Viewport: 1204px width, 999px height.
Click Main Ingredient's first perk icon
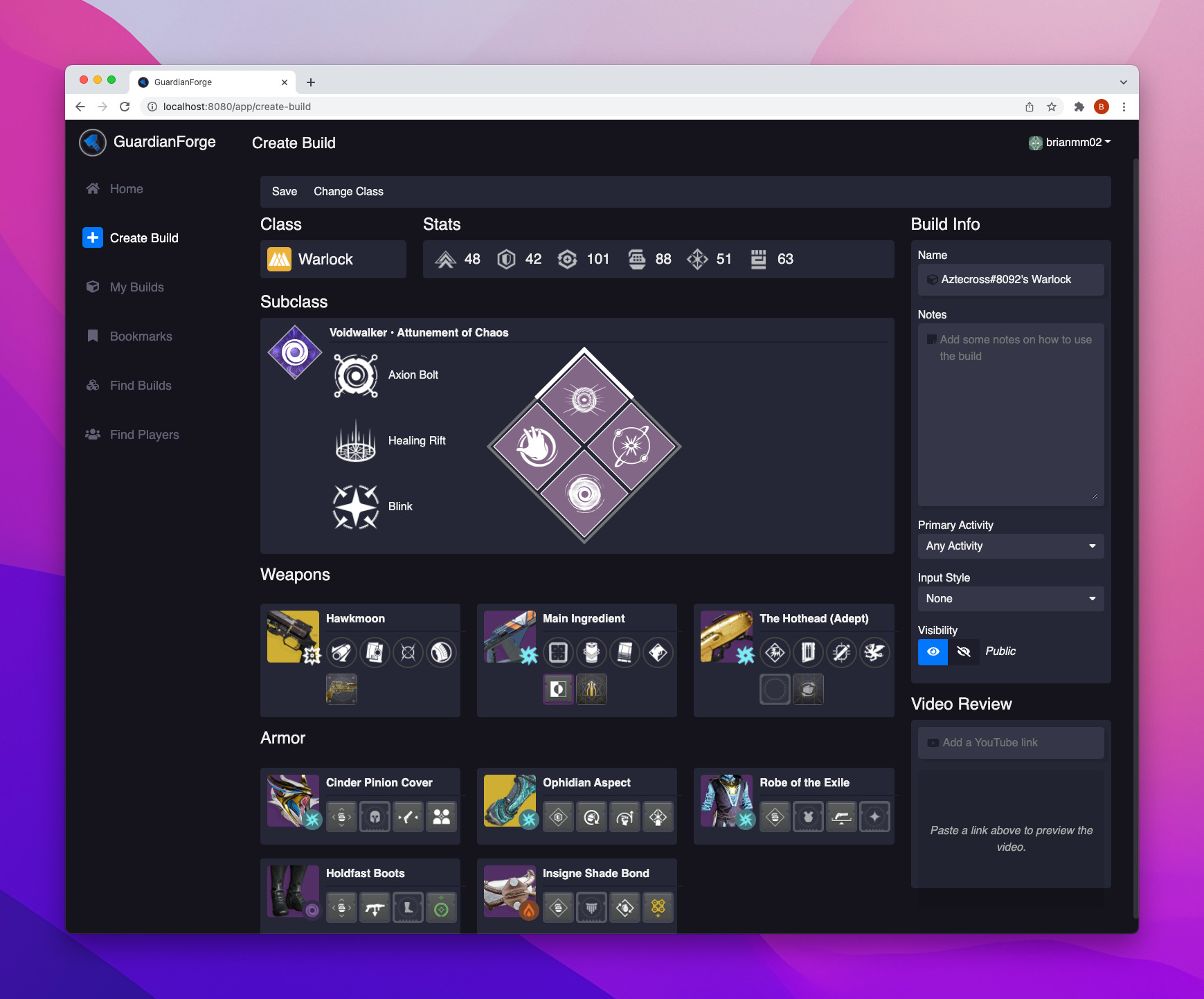click(x=558, y=652)
